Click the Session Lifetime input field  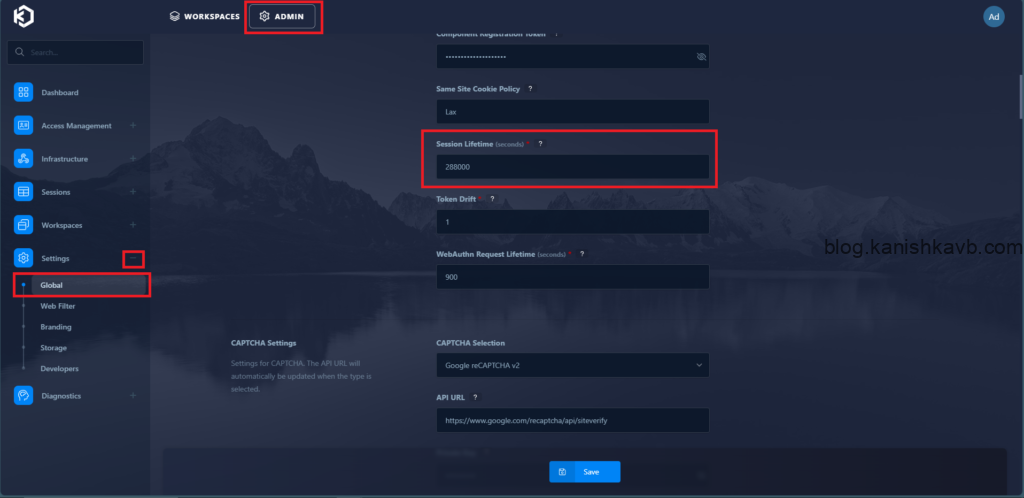point(572,167)
